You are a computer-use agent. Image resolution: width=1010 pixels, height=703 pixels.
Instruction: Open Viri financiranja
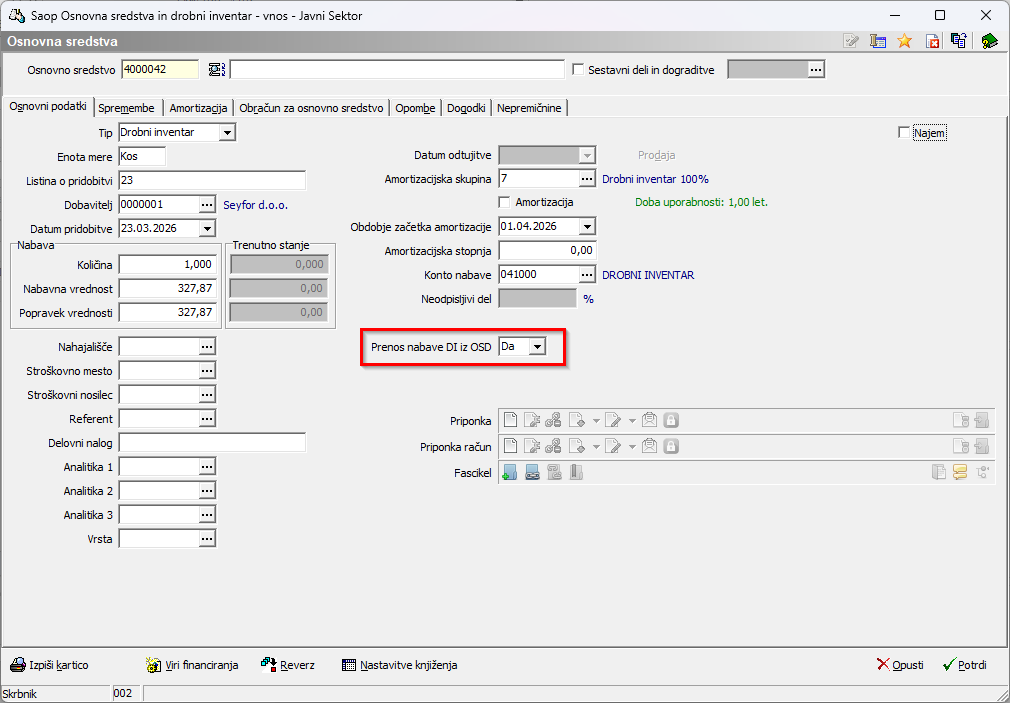coord(192,665)
